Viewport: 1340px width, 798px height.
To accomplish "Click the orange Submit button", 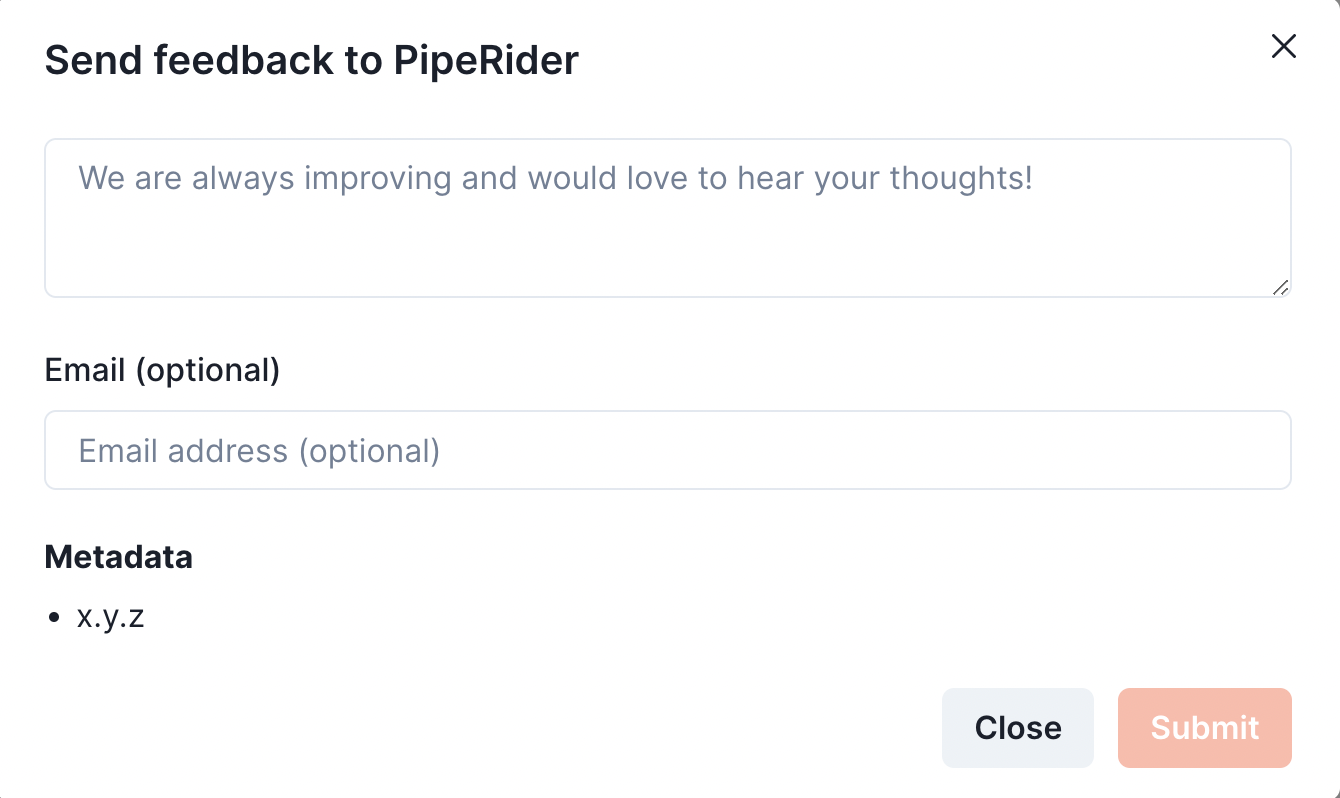I will [x=1205, y=728].
